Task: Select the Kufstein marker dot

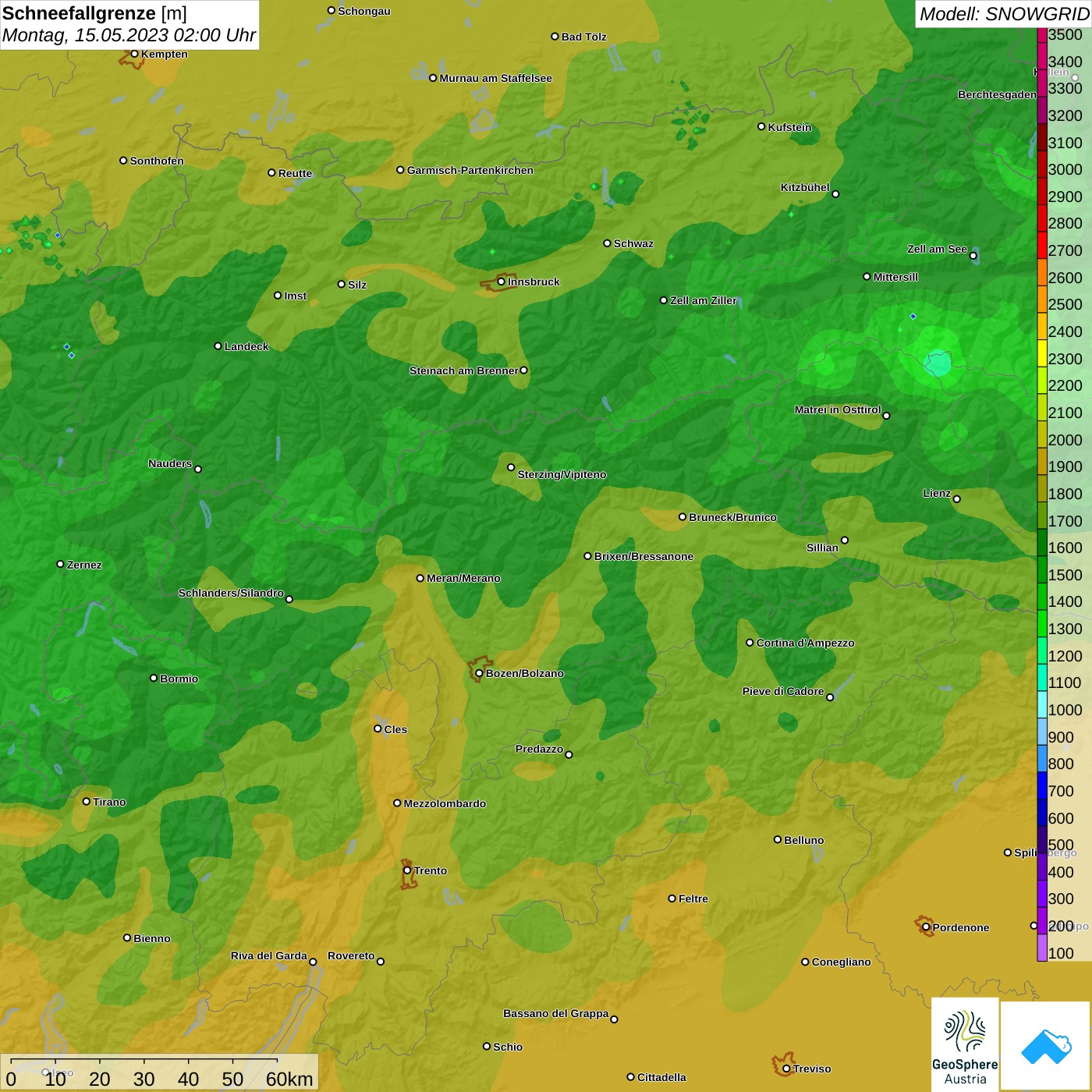Action: click(x=761, y=126)
